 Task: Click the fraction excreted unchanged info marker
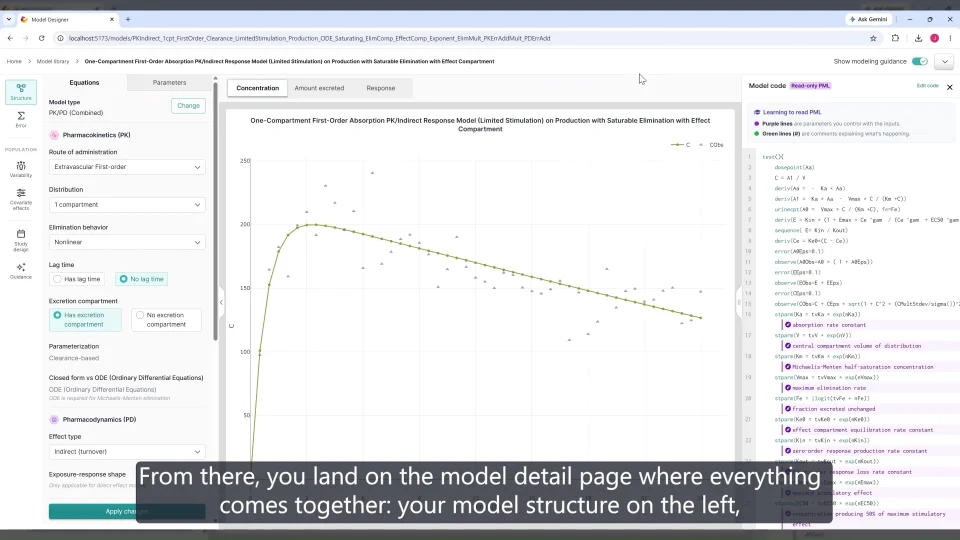click(x=788, y=408)
